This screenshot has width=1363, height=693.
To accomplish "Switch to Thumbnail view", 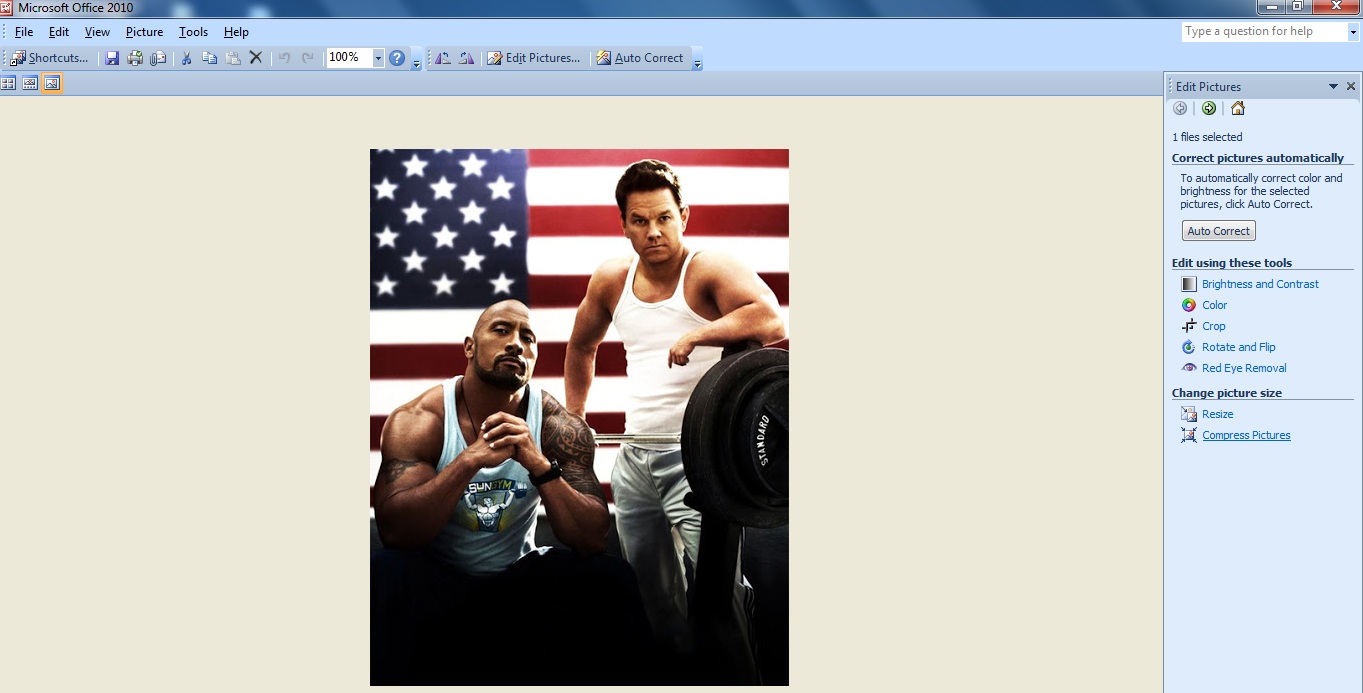I will (8, 83).
